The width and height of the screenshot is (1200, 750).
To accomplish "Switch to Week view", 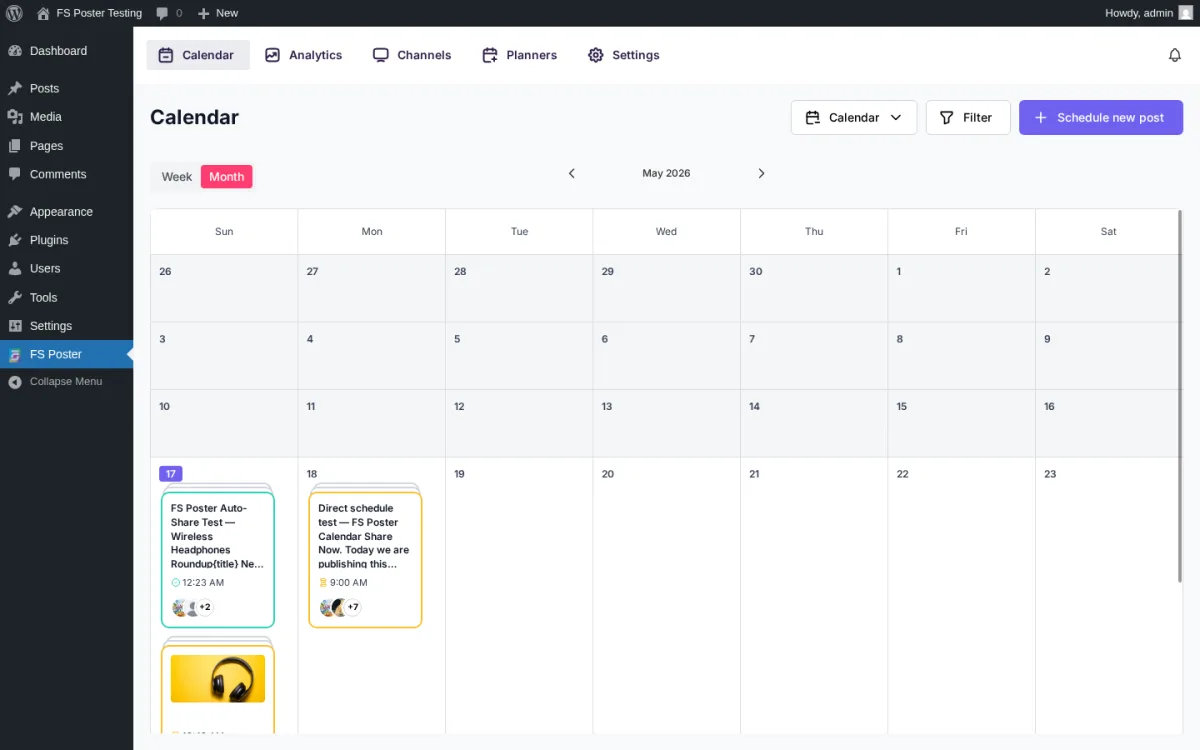I will click(x=177, y=177).
